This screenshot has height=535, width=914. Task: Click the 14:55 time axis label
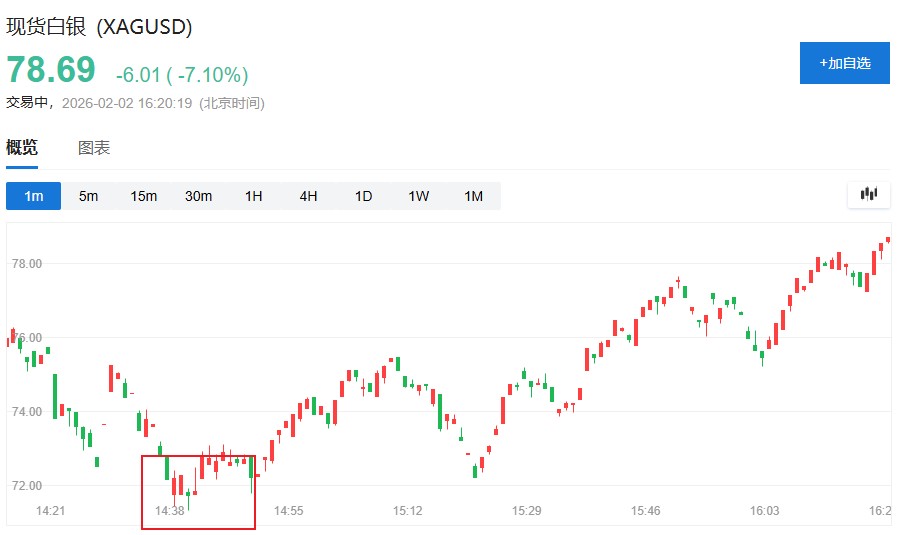coord(288,511)
